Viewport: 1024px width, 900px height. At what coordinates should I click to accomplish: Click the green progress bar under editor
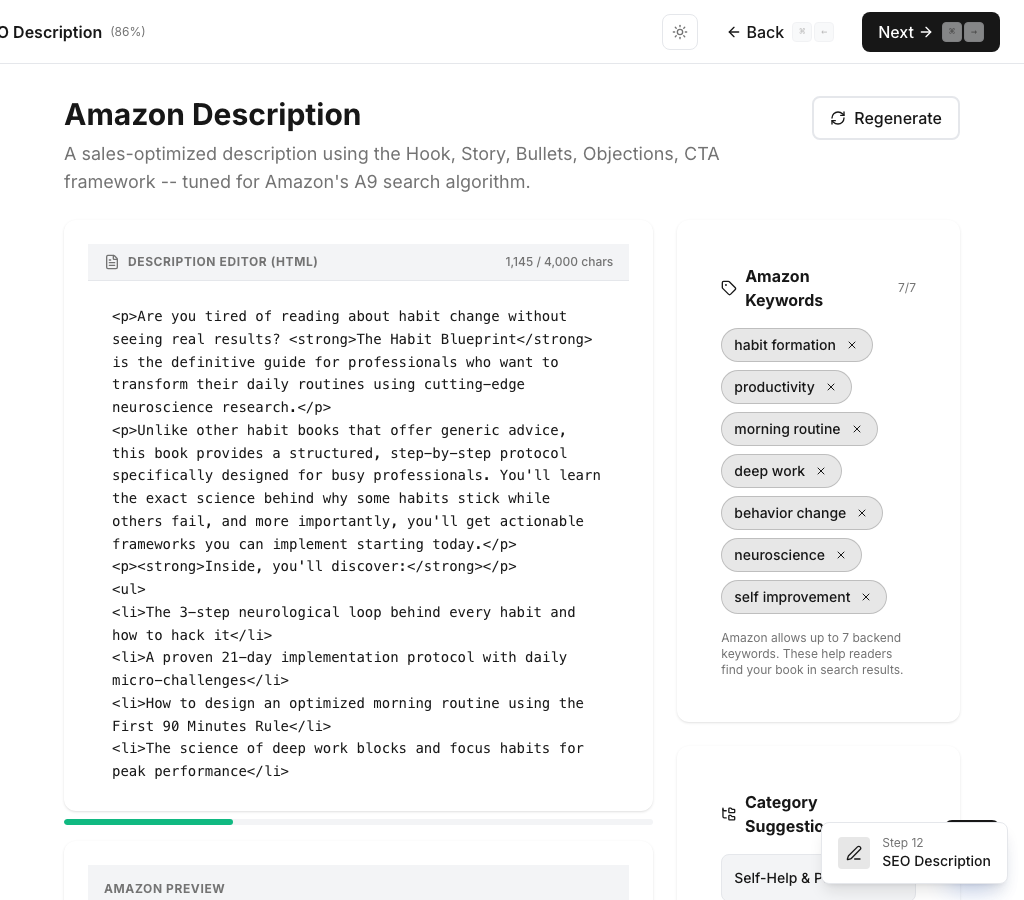(x=149, y=822)
